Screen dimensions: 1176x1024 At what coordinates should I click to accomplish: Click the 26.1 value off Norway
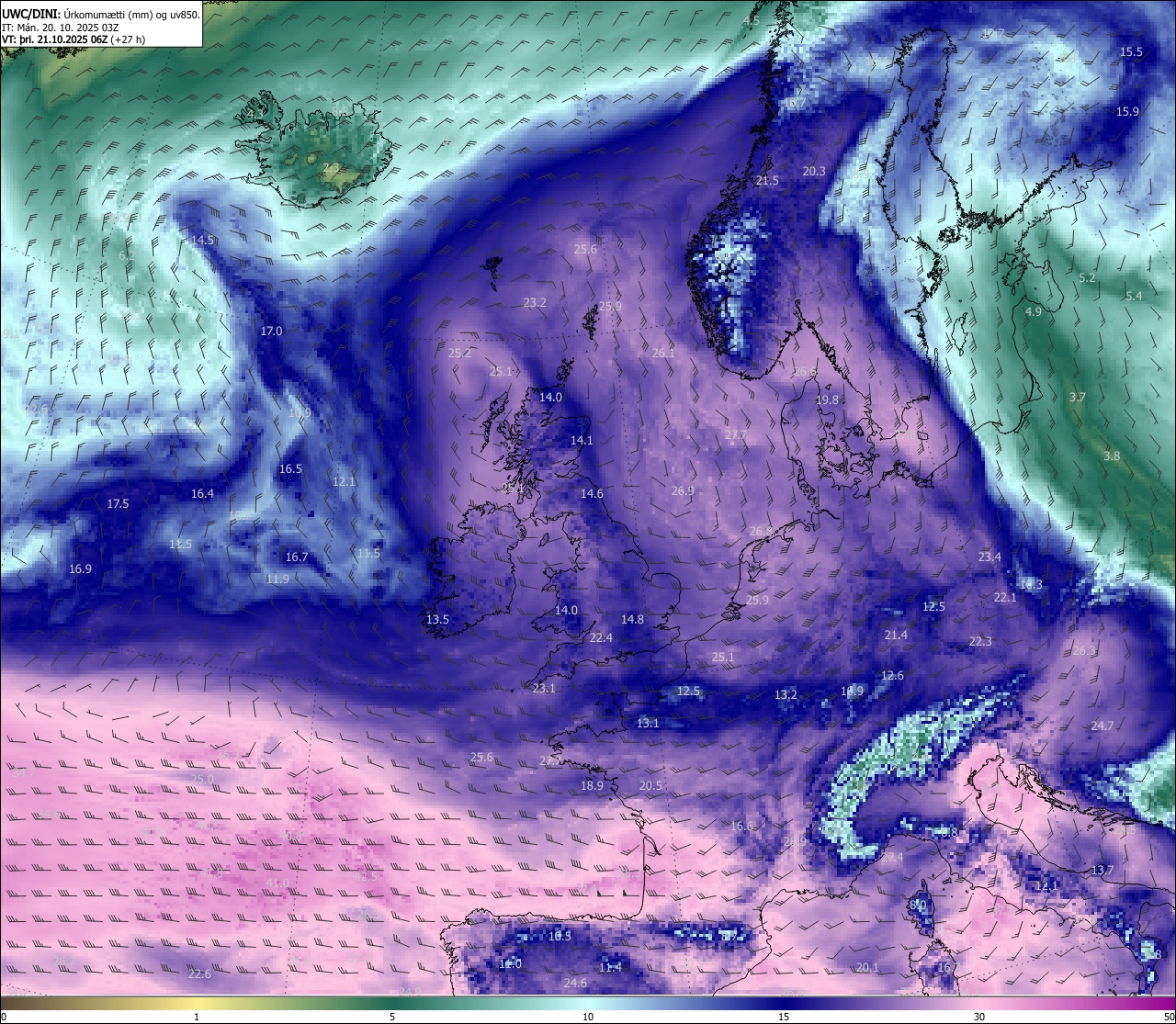coord(663,353)
